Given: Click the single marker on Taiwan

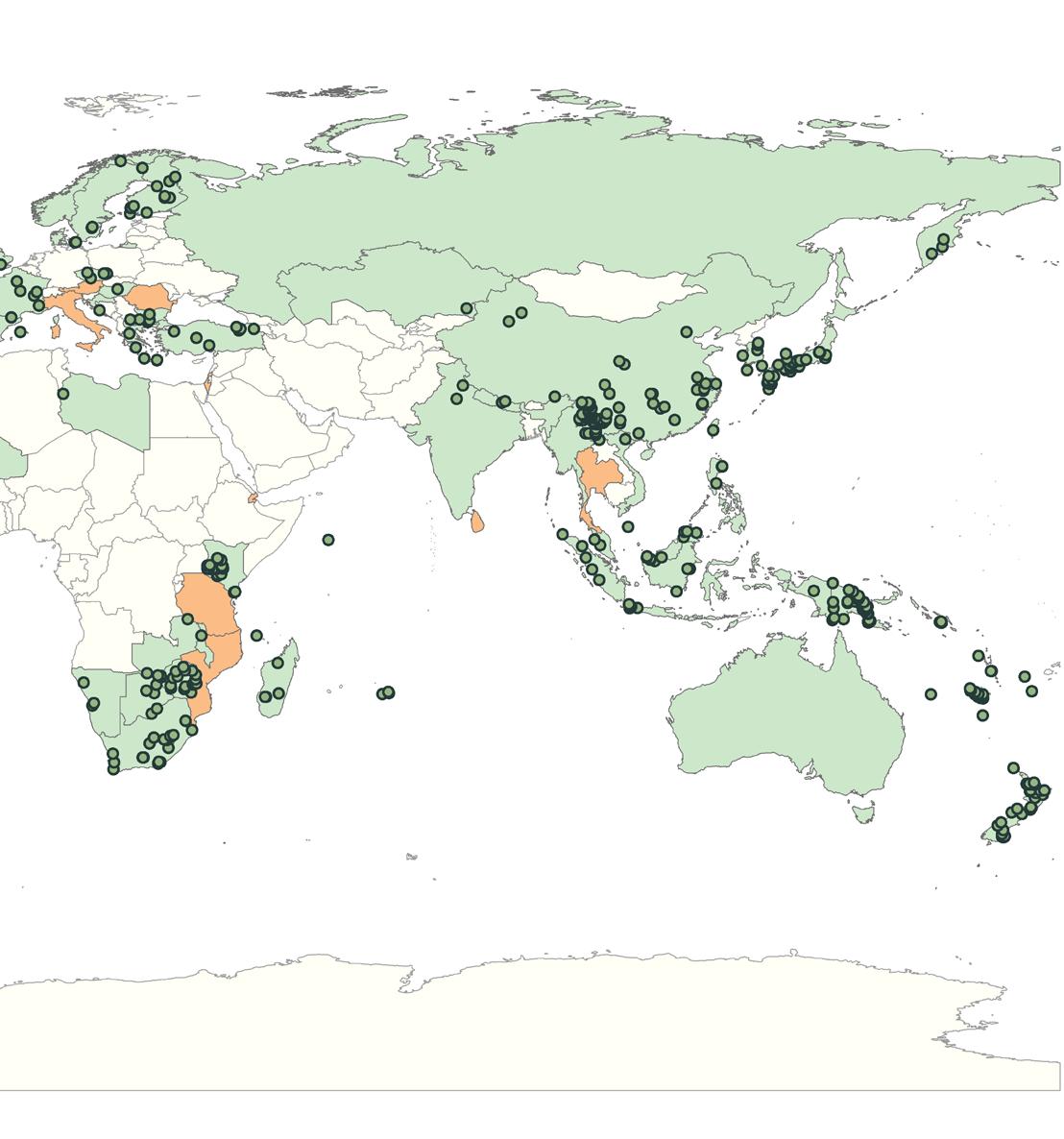Looking at the screenshot, I should pos(713,430).
